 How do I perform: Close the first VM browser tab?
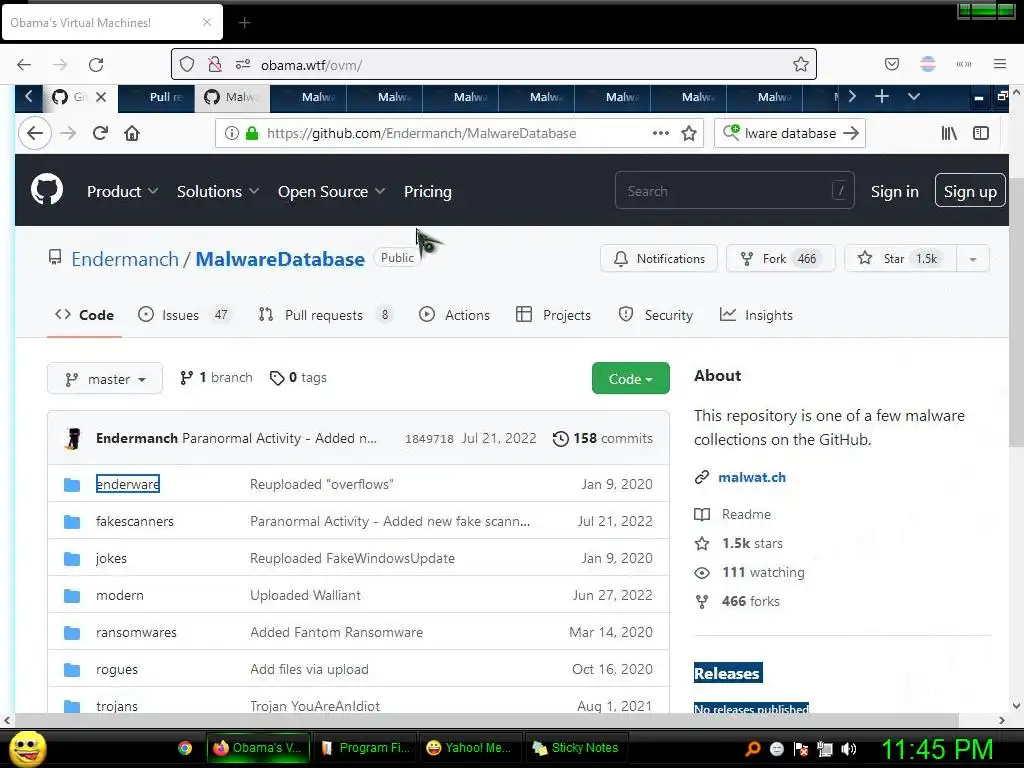(101, 97)
